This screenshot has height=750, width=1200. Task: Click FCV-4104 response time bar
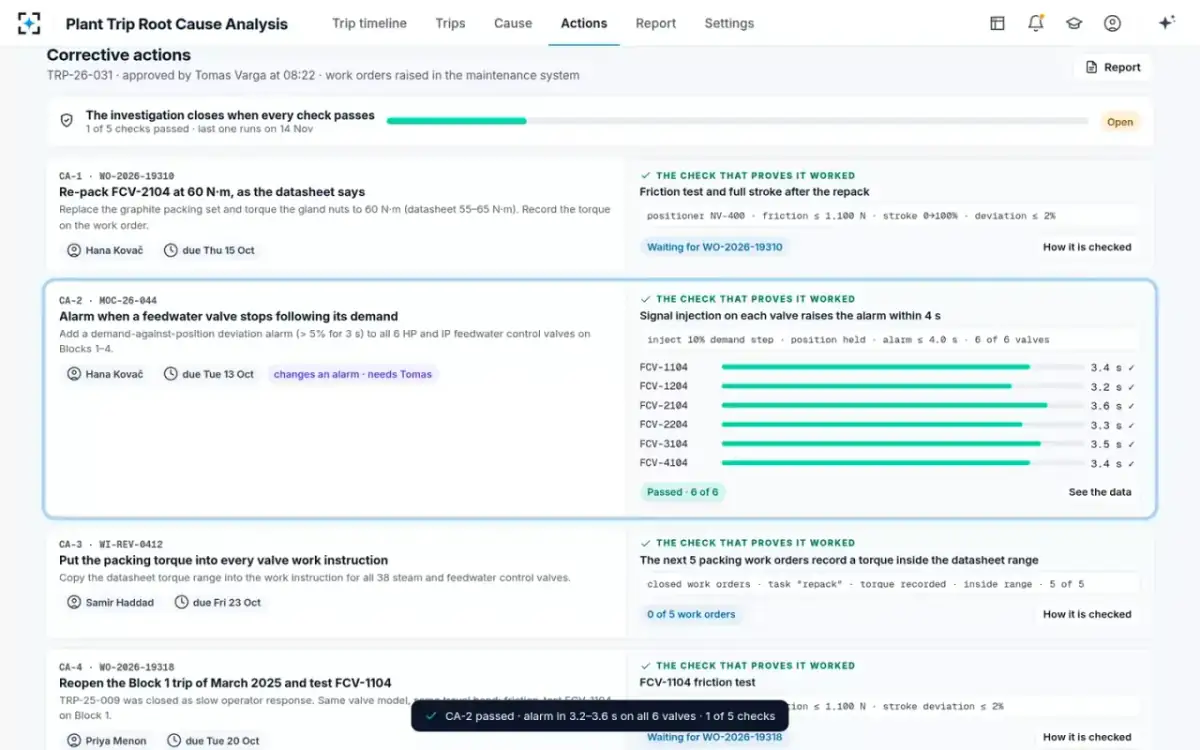pyautogui.click(x=902, y=463)
